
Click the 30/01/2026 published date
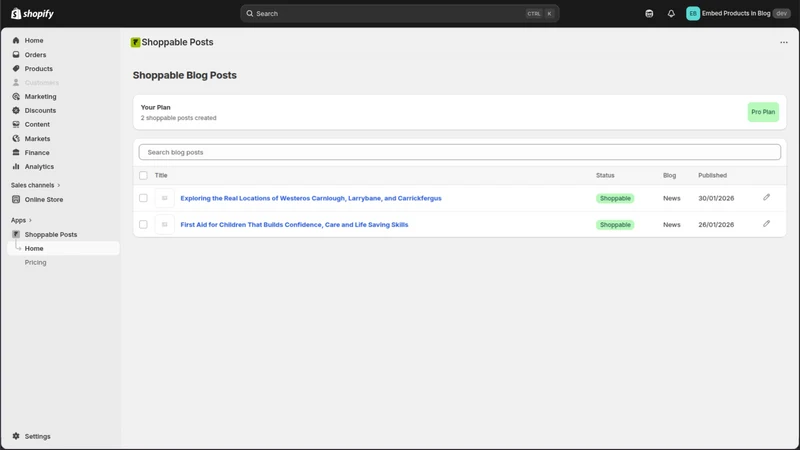(x=716, y=198)
